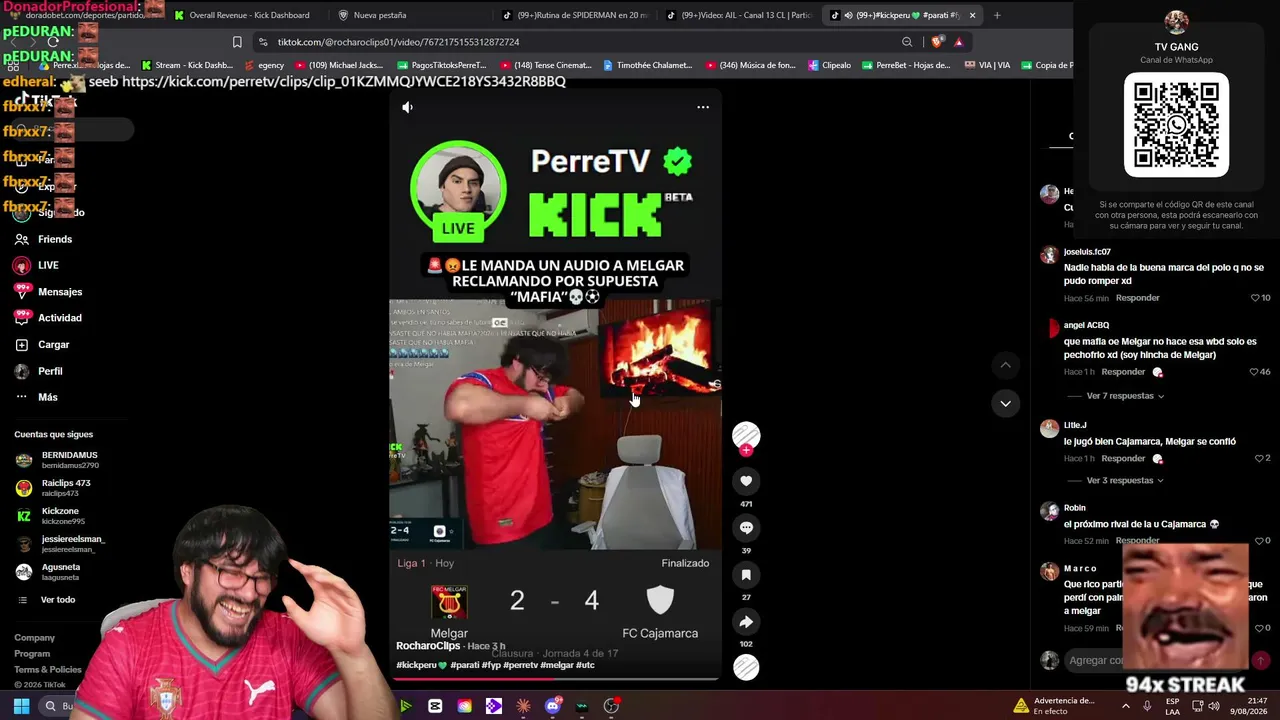
Task: Mute the TikTok video sound
Action: pos(407,107)
